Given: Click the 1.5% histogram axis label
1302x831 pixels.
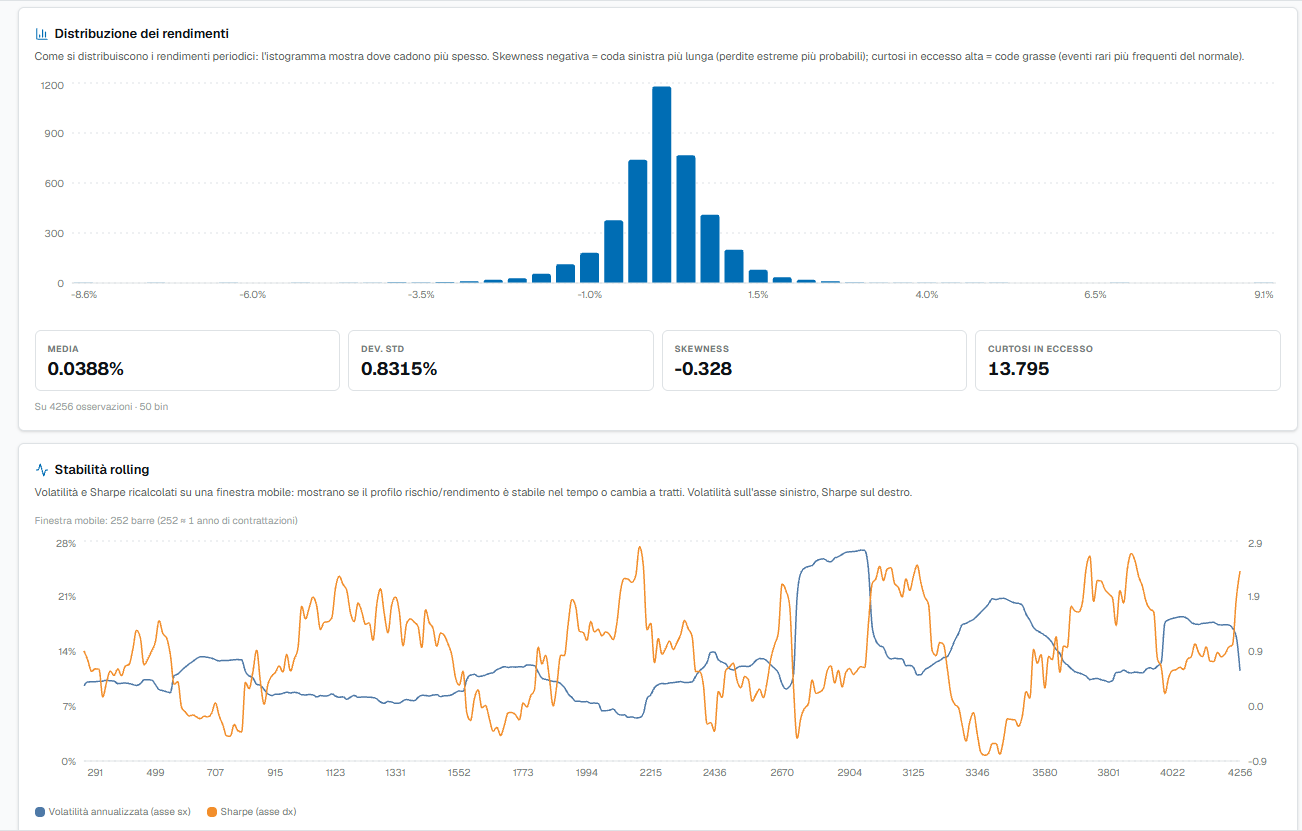Looking at the screenshot, I should pos(758,295).
